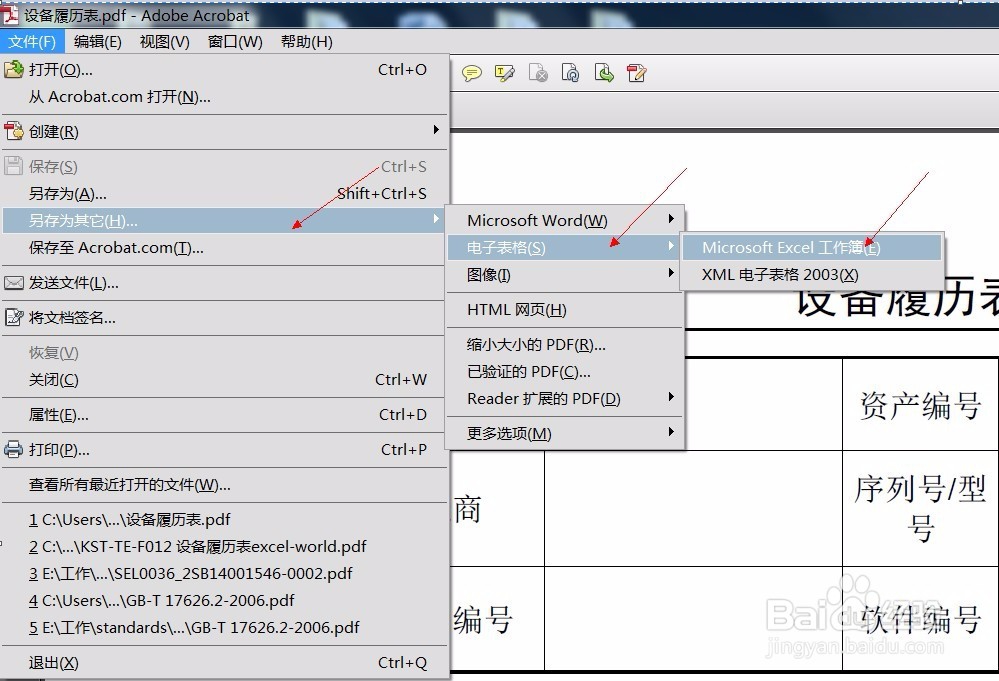Click the envelope icon beside 发送文件(L)
The height and width of the screenshot is (681, 999).
point(13,282)
